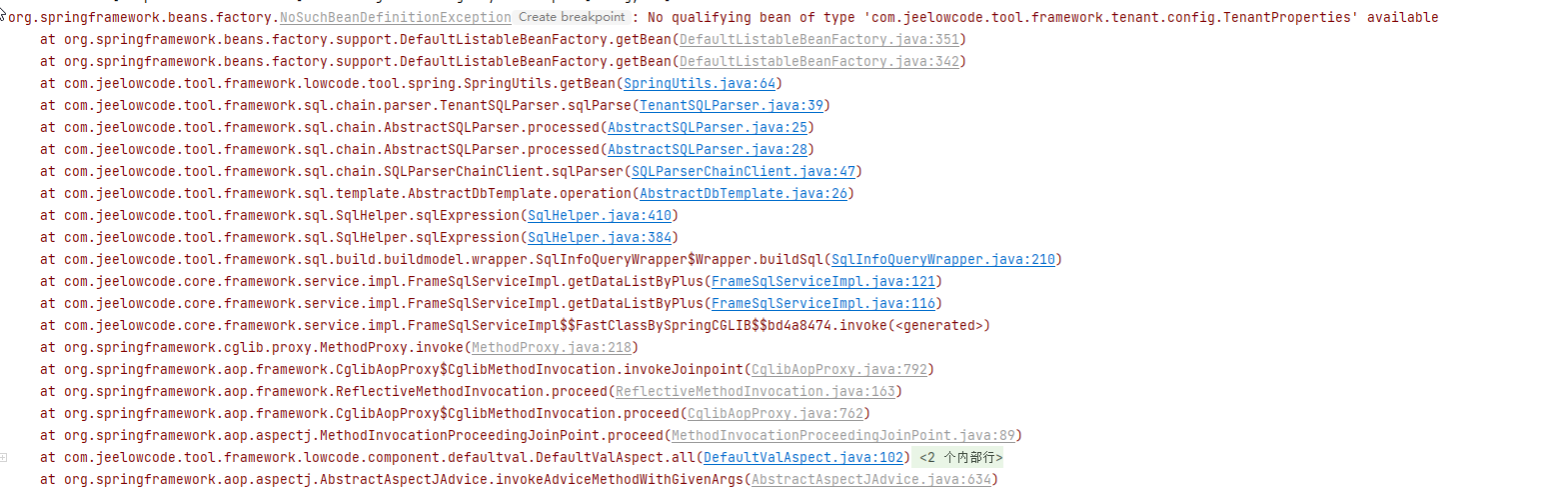Jump to SqlHelper.java:410
Screen dimensions: 1568x489
coord(599,215)
